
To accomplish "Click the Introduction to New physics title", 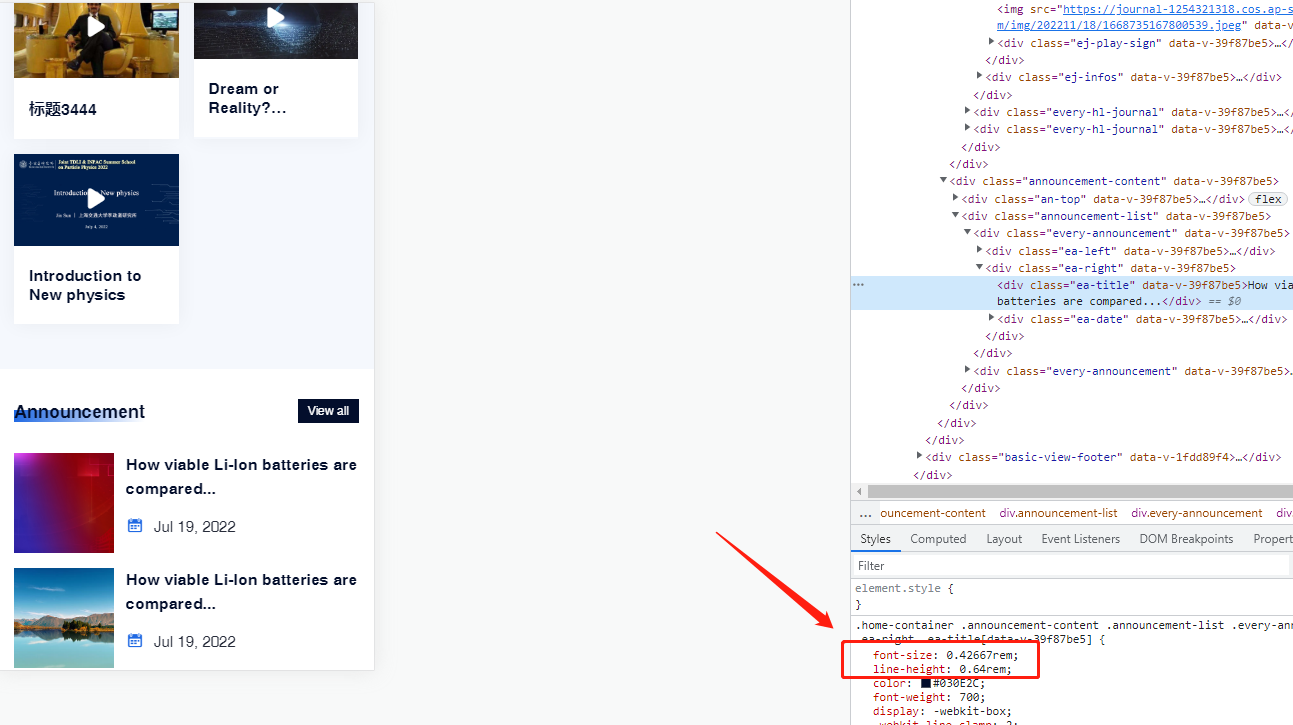I will click(85, 285).
